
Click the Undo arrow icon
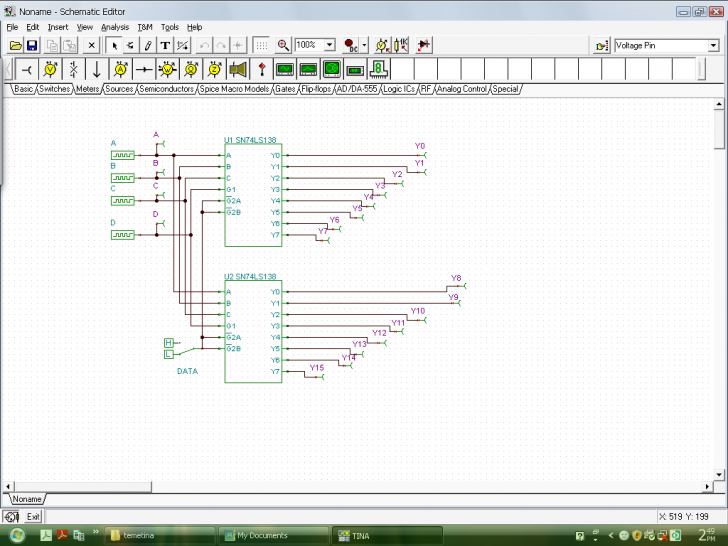[204, 46]
